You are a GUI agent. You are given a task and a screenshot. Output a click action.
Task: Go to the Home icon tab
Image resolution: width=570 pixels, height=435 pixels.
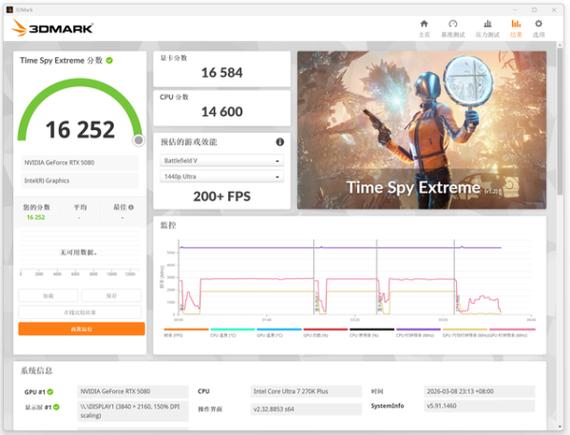coord(424,28)
